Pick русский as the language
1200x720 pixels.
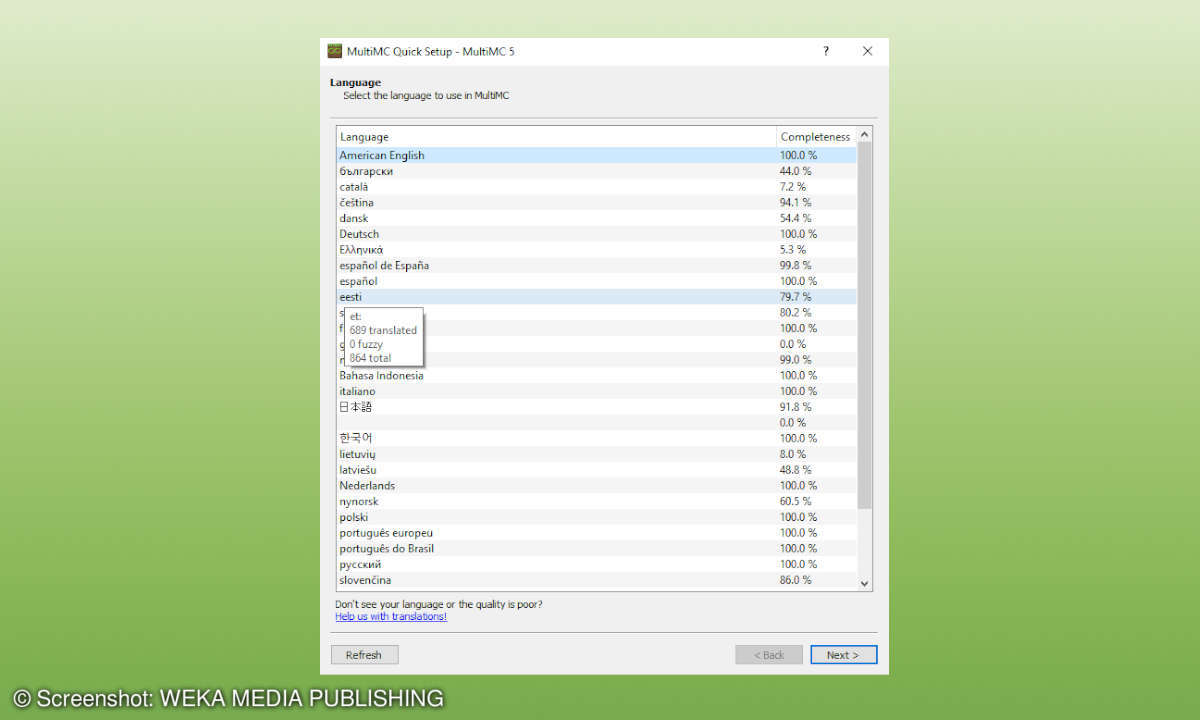click(597, 564)
